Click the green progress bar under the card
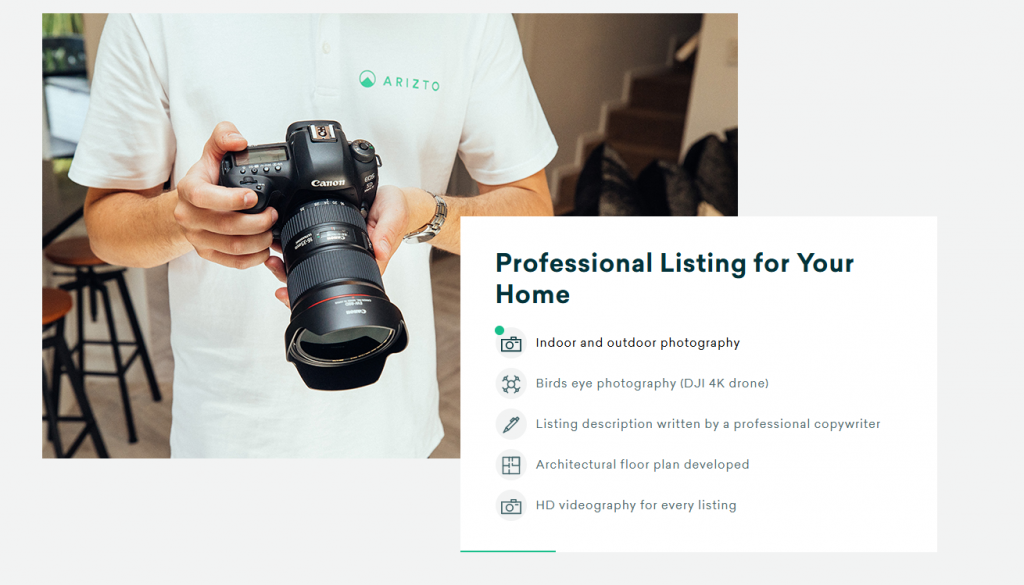Screen dimensions: 1024x585 point(507,551)
